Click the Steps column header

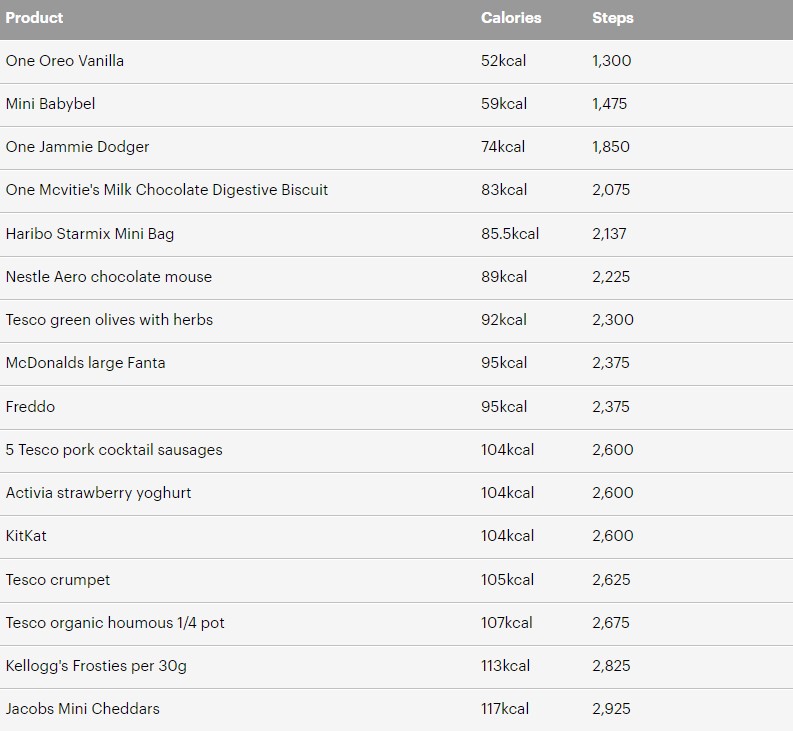612,18
